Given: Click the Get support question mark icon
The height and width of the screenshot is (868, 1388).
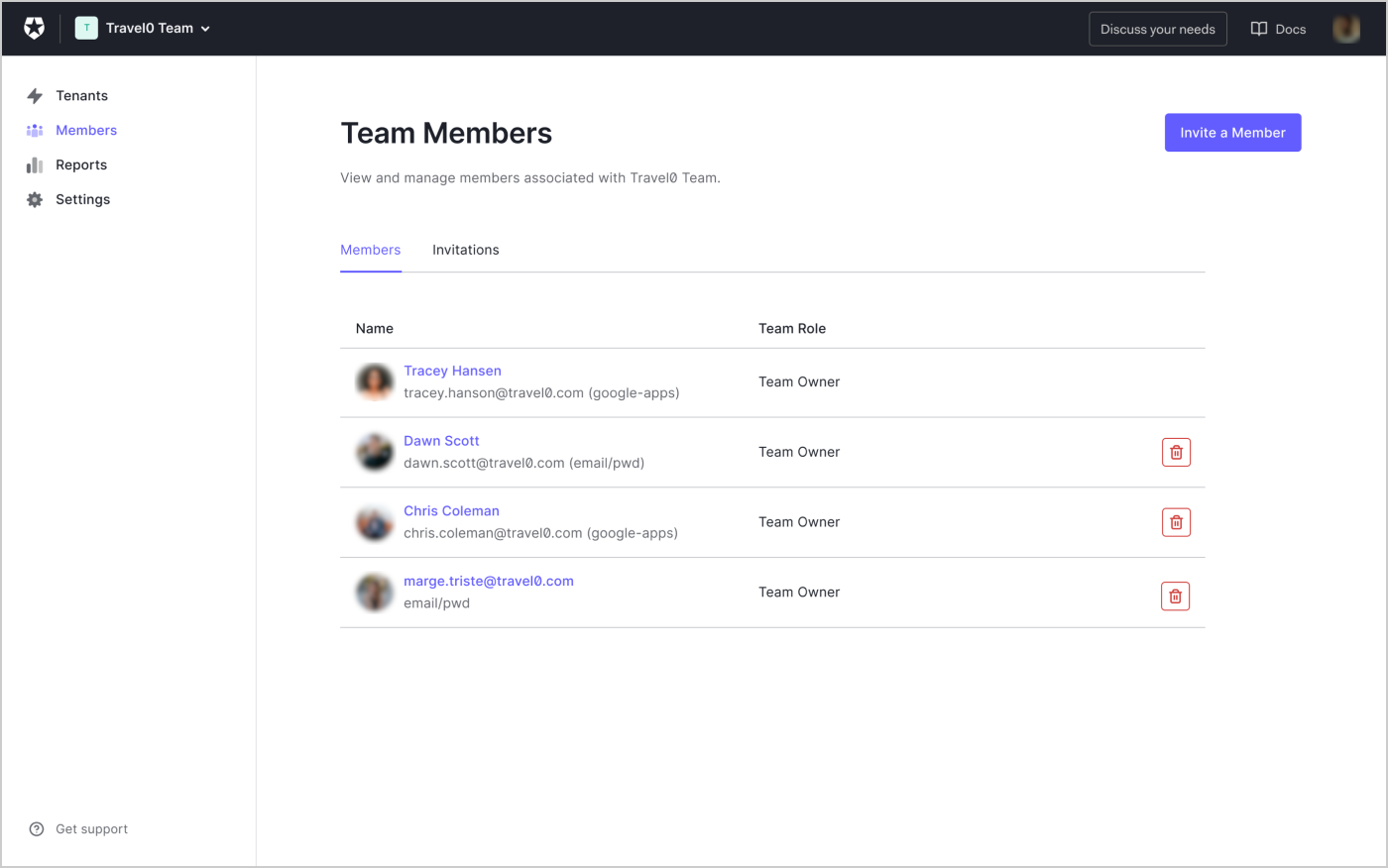Looking at the screenshot, I should click(x=37, y=828).
